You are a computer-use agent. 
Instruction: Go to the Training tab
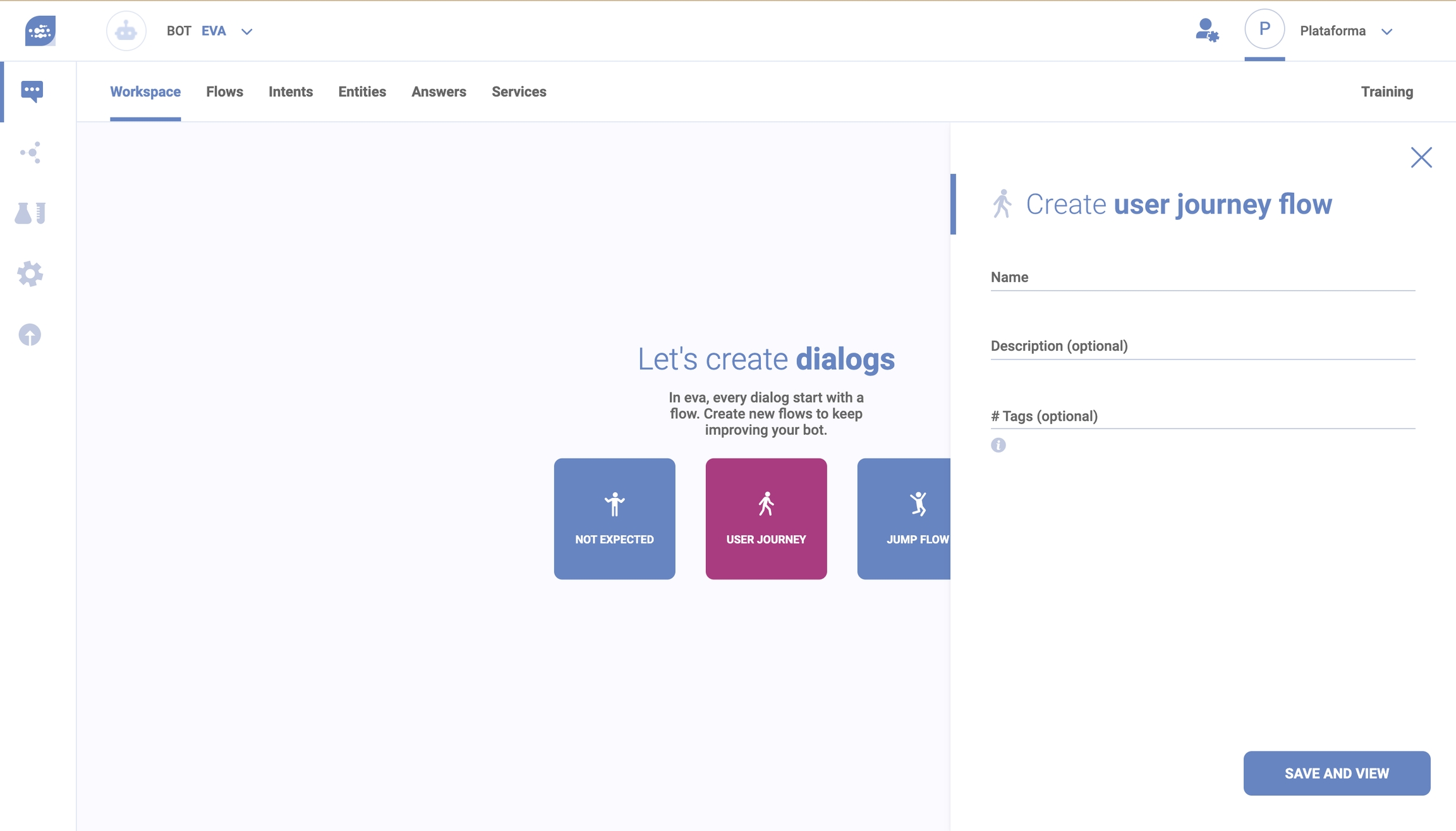(x=1386, y=92)
